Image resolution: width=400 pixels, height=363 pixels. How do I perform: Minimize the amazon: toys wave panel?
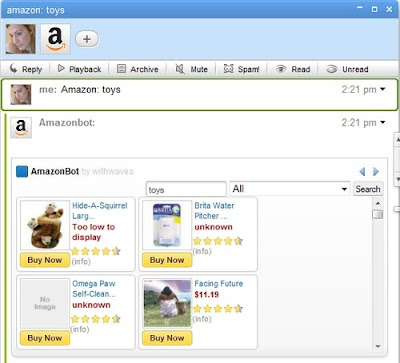tap(360, 8)
